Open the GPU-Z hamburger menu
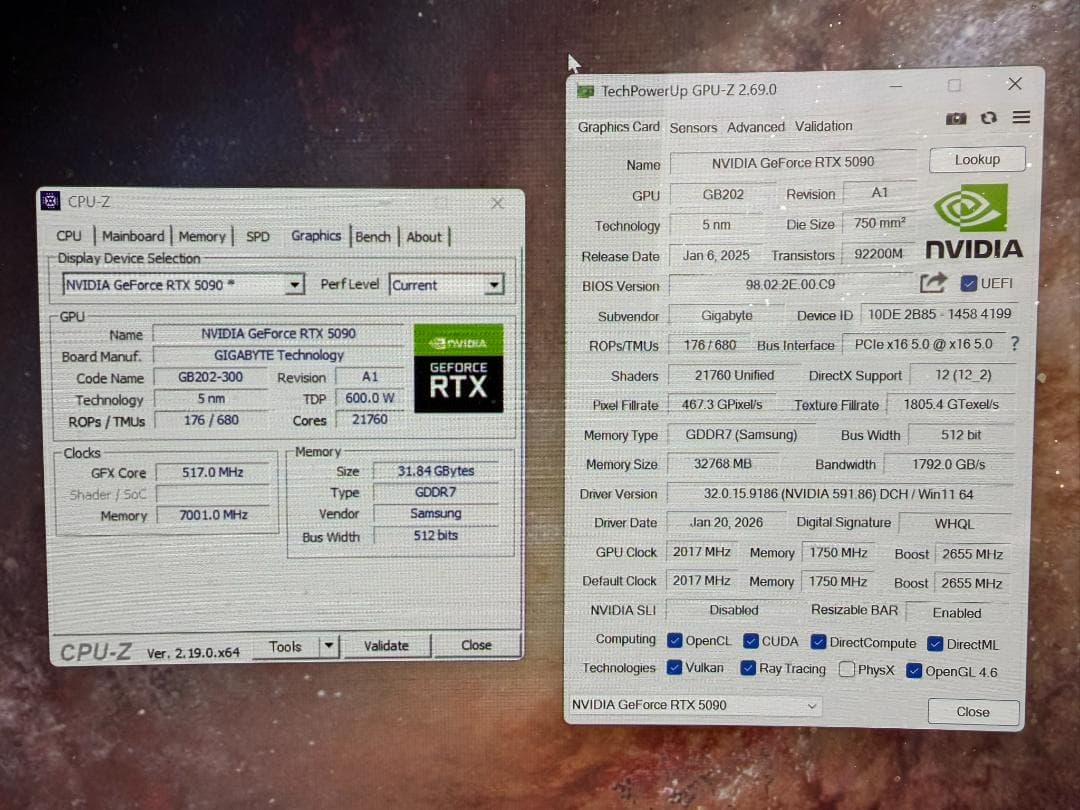This screenshot has height=810, width=1080. pos(1021,117)
